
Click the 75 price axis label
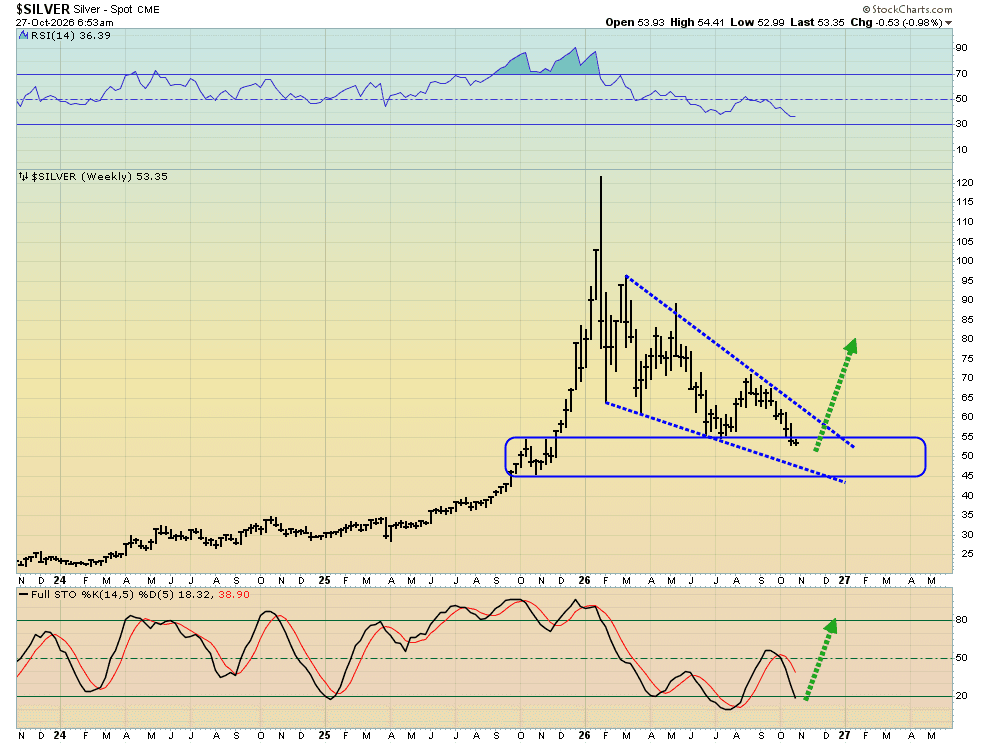(x=967, y=358)
